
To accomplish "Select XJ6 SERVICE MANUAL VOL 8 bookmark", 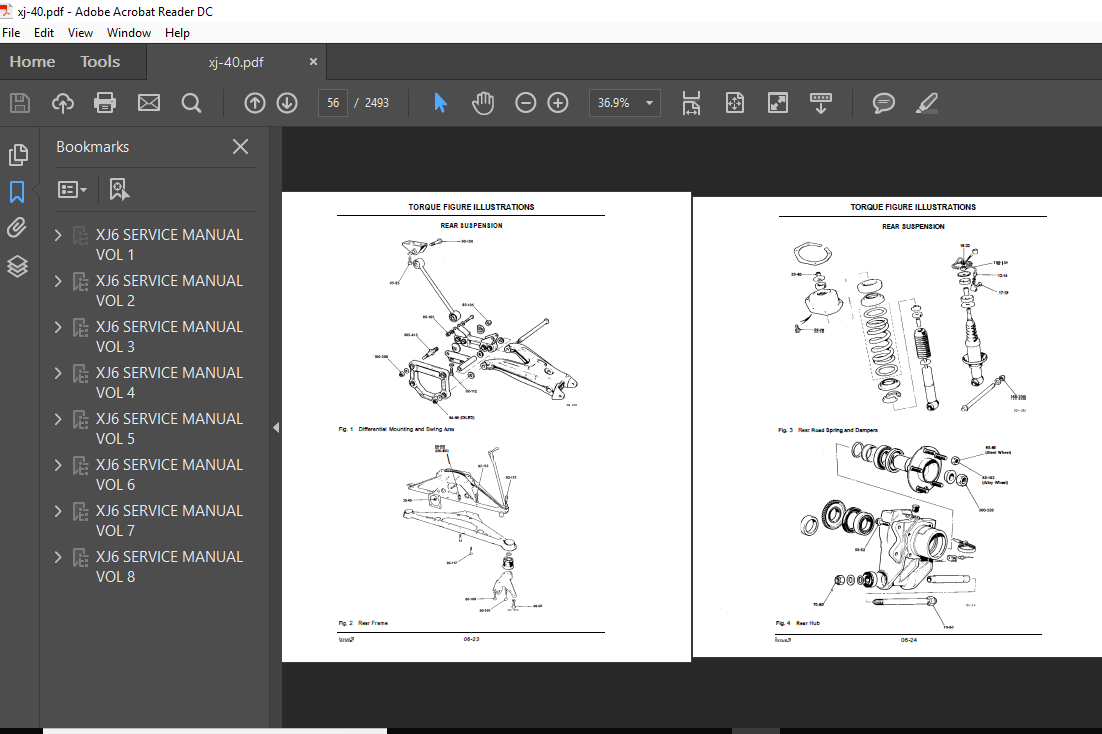I will [168, 566].
